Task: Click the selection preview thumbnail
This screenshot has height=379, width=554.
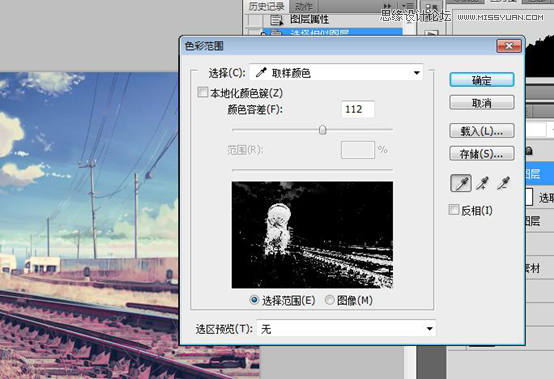Action: pyautogui.click(x=312, y=235)
